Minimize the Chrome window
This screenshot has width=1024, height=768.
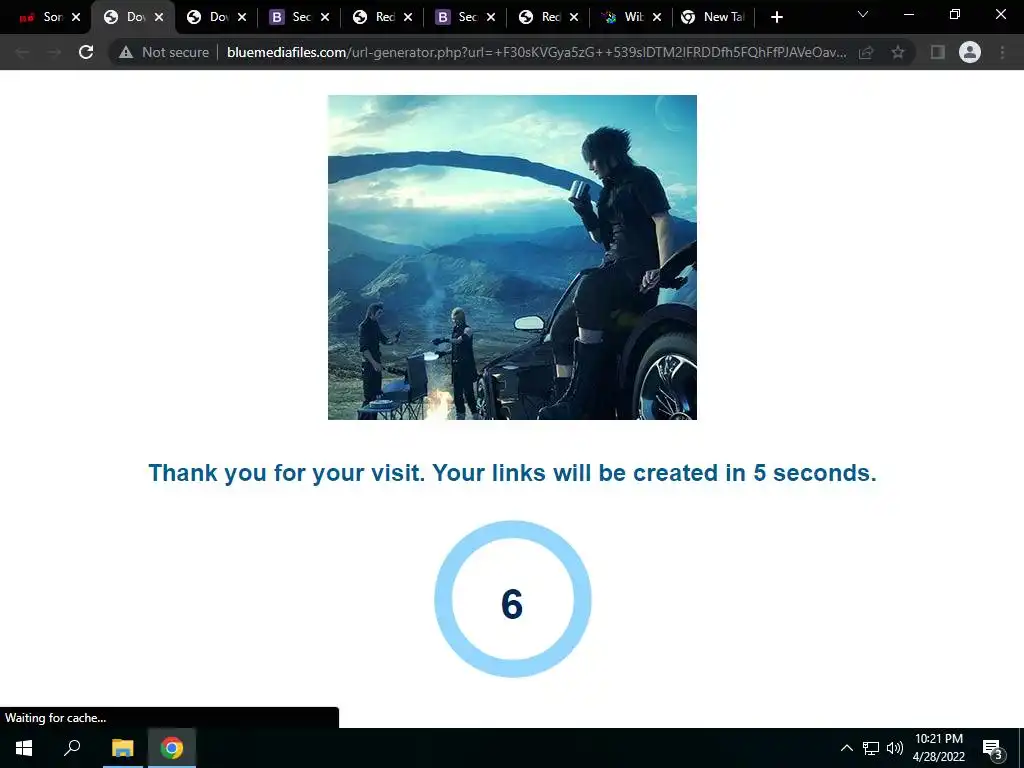(908, 14)
